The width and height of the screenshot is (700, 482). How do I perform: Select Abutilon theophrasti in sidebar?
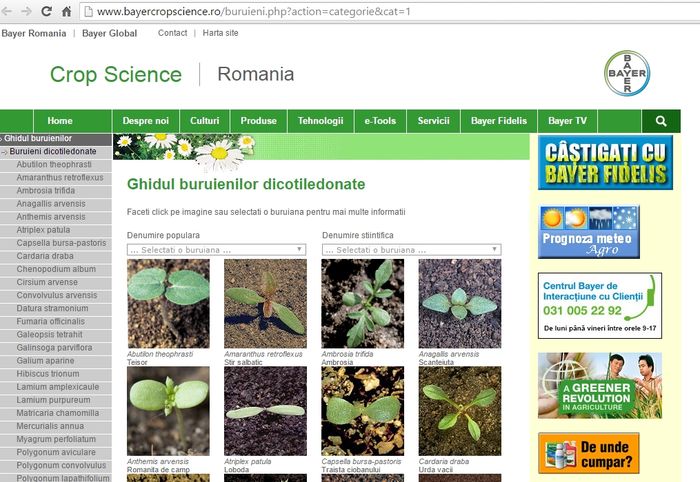(x=56, y=165)
